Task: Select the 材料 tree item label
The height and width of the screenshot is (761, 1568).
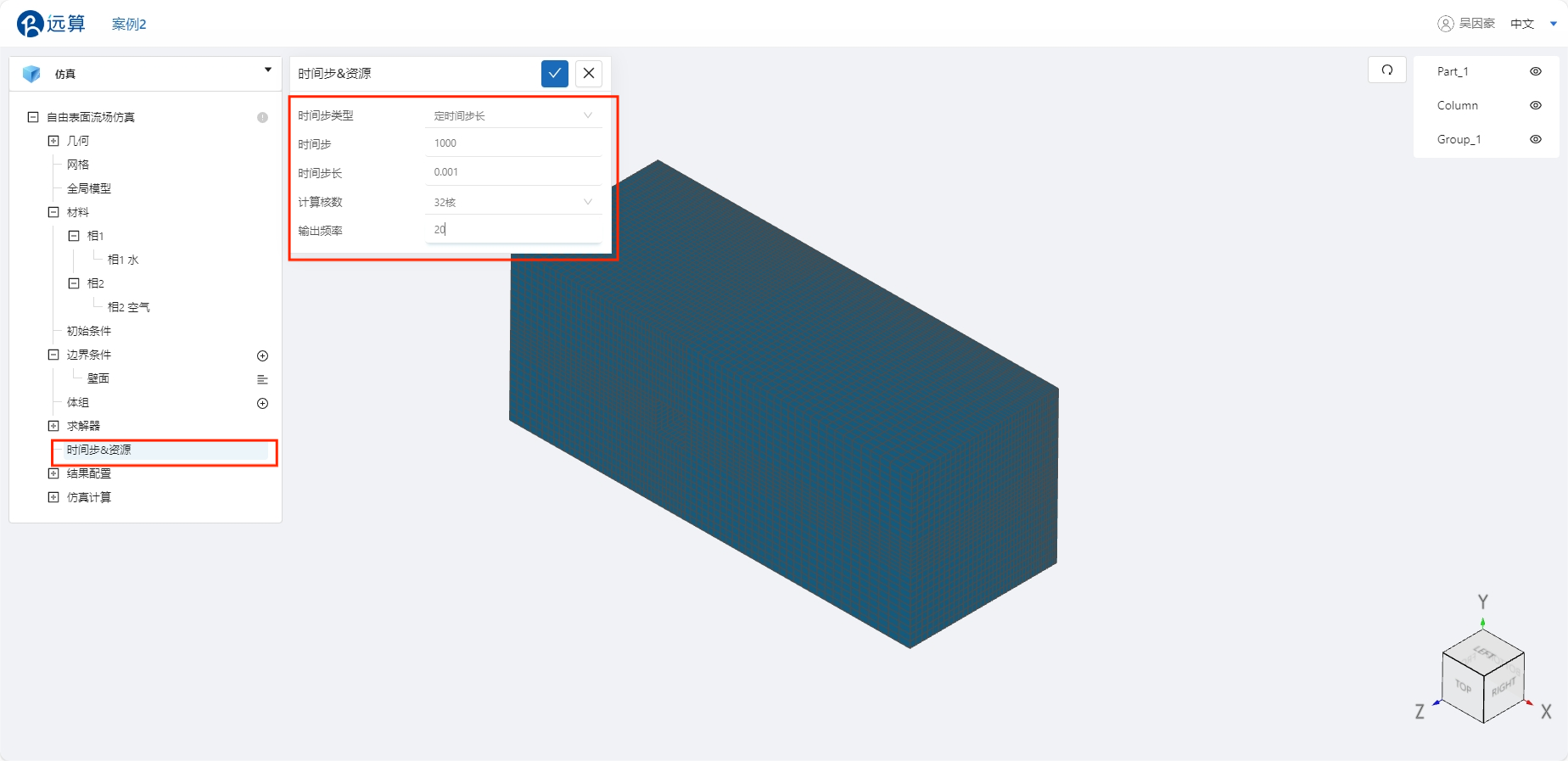Action: [78, 212]
